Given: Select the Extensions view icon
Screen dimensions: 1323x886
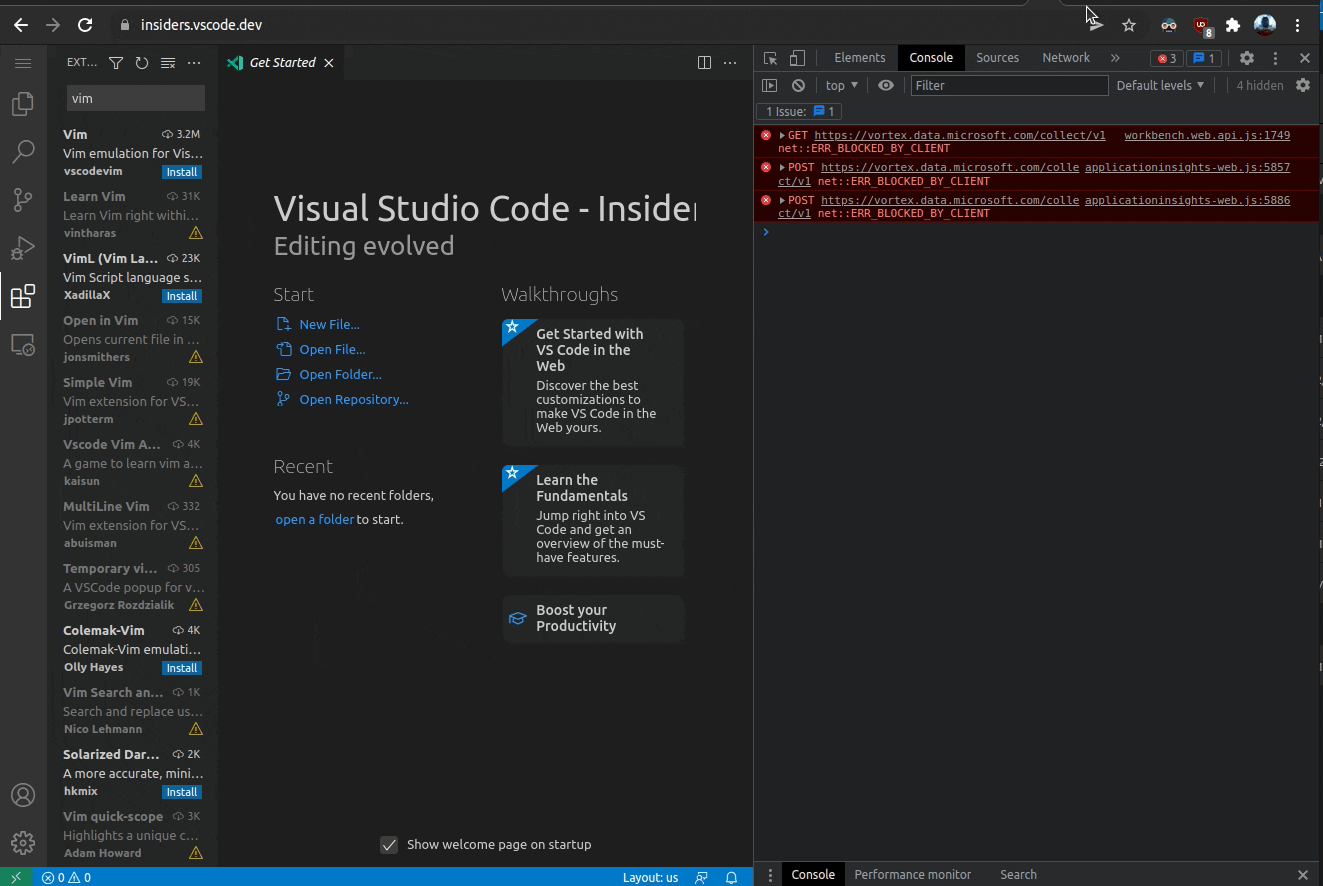Looking at the screenshot, I should pos(23,296).
